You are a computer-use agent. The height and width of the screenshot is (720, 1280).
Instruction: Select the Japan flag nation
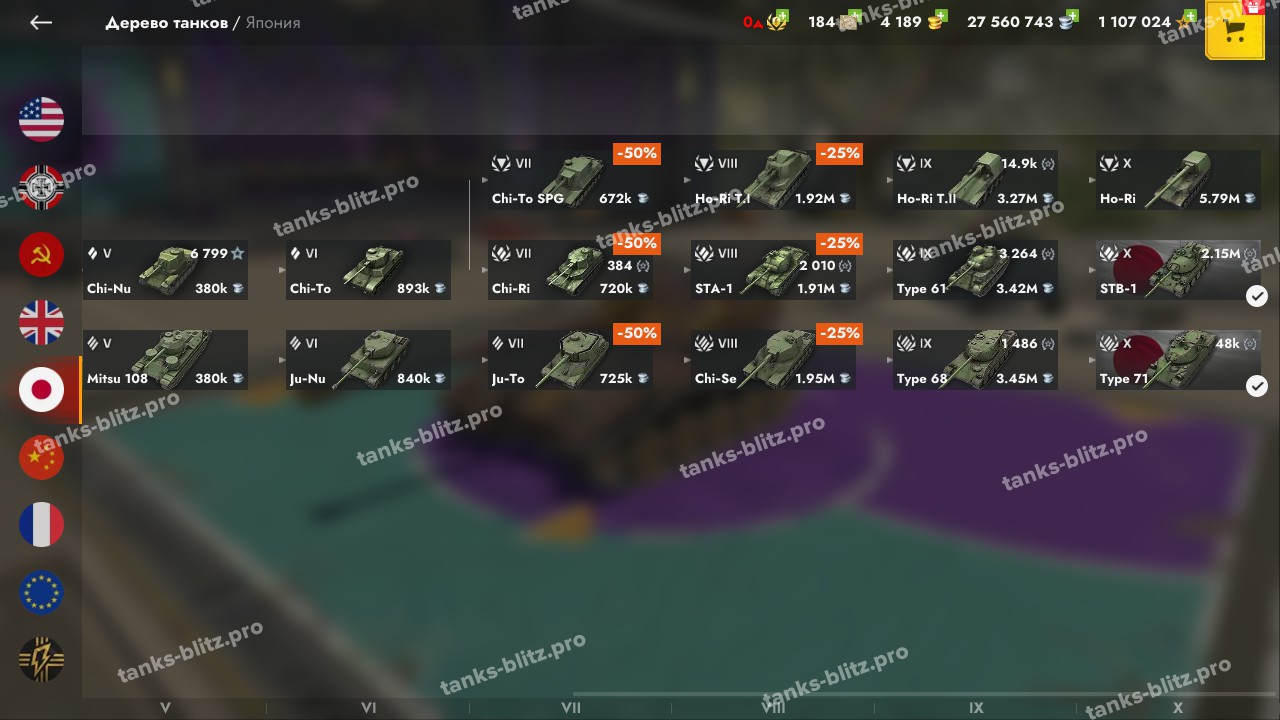pos(41,390)
